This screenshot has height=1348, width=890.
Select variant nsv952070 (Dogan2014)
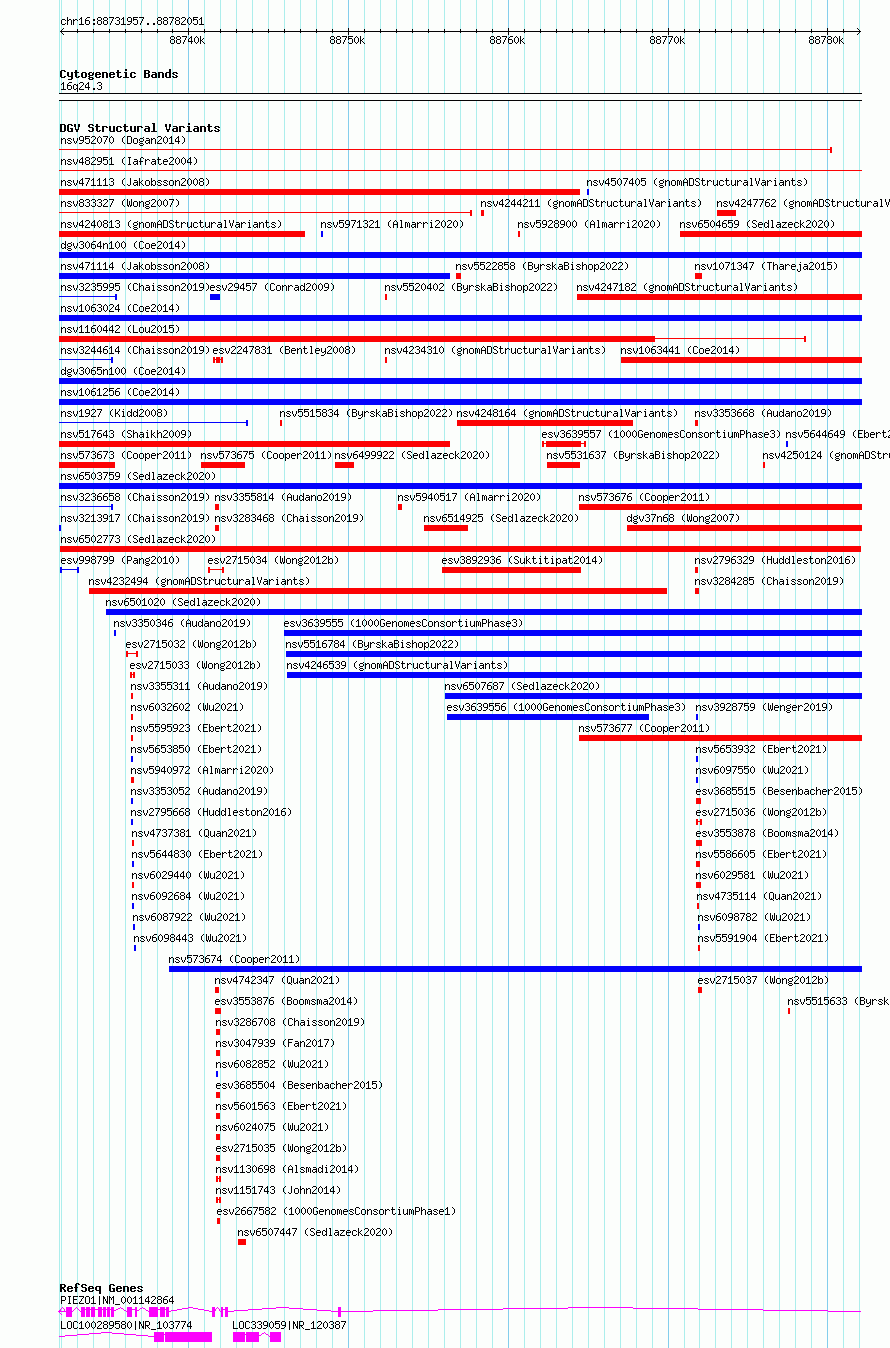click(x=123, y=140)
